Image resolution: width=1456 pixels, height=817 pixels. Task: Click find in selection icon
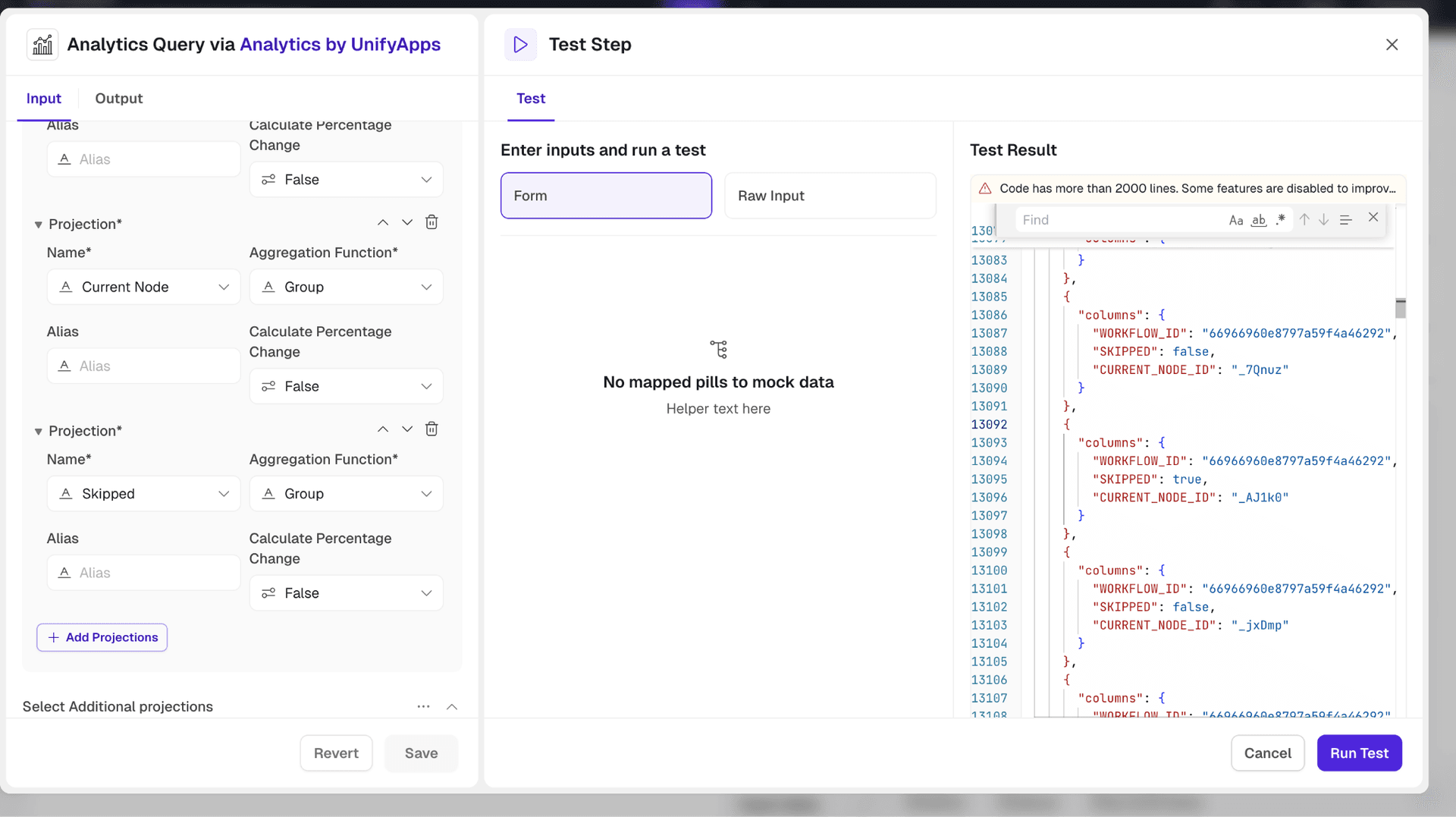pos(1346,220)
